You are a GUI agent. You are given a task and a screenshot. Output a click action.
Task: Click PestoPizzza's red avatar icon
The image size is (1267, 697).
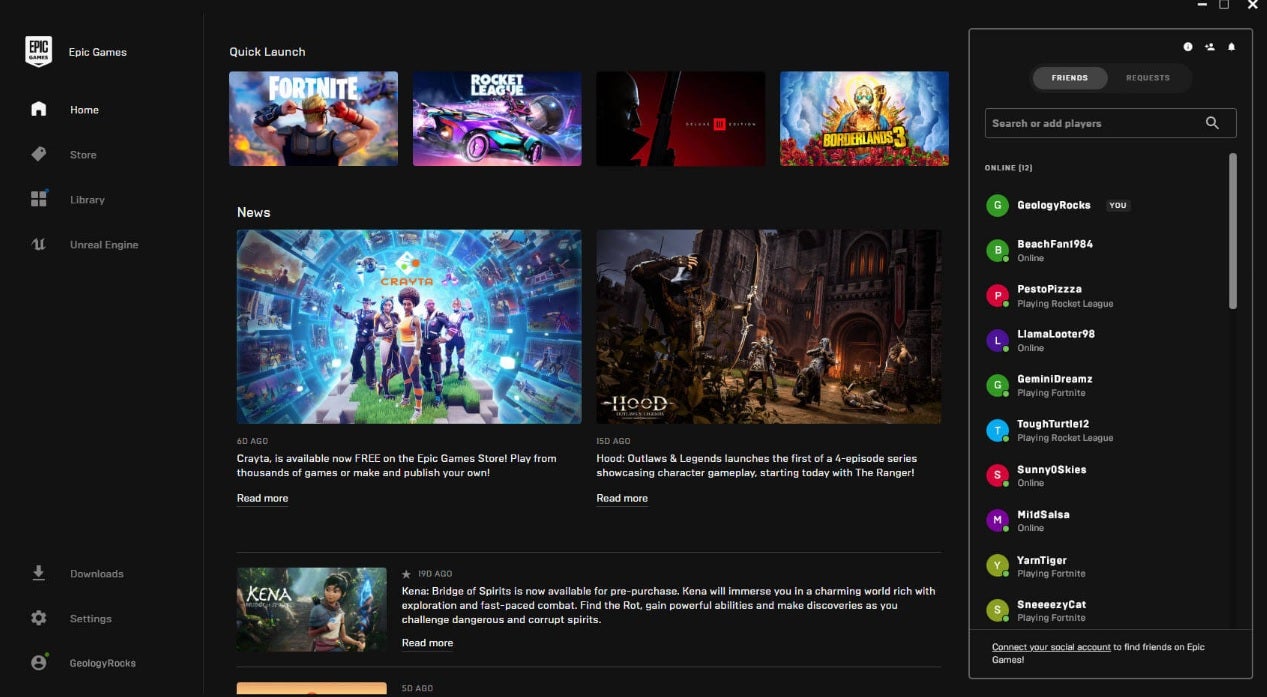[x=997, y=295]
